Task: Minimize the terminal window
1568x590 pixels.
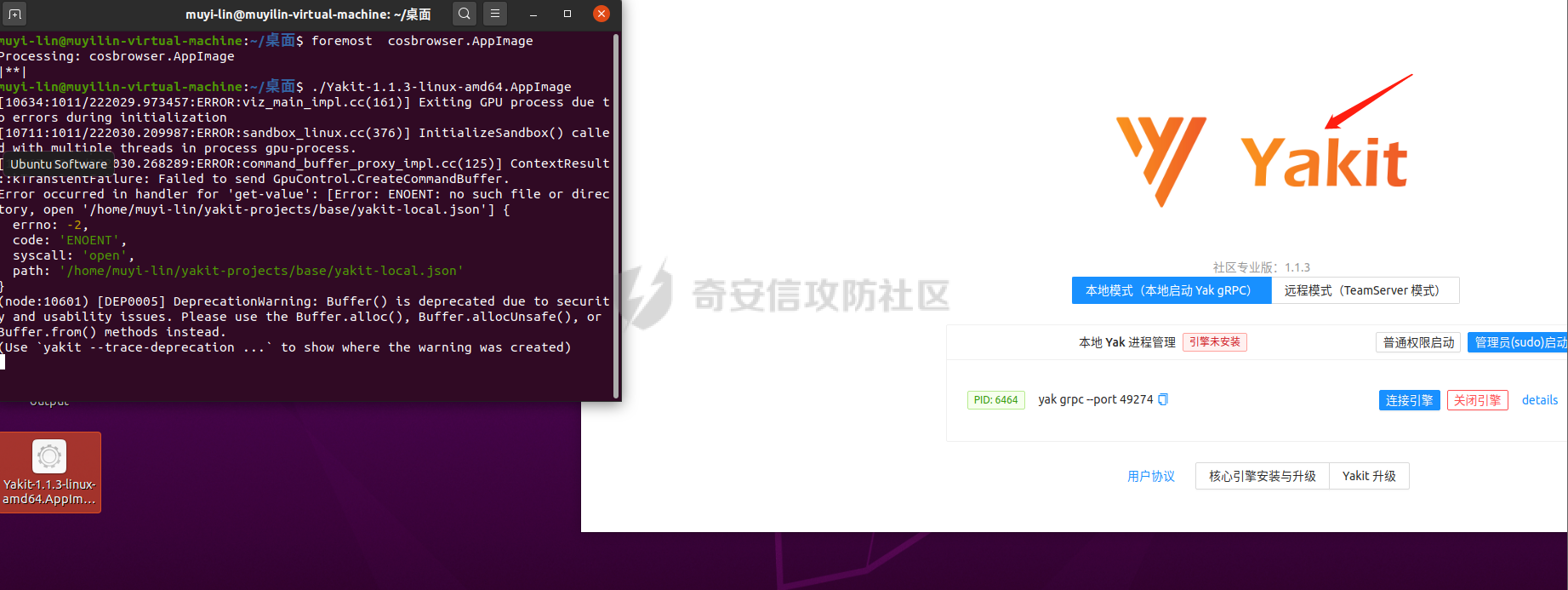Action: coord(533,14)
